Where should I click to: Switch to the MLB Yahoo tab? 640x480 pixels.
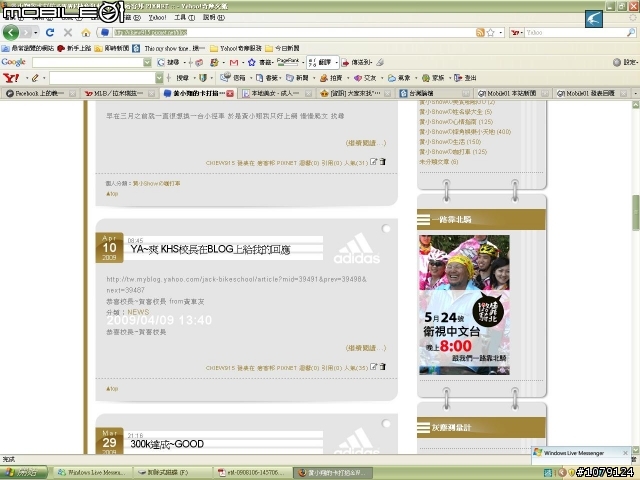[120, 93]
